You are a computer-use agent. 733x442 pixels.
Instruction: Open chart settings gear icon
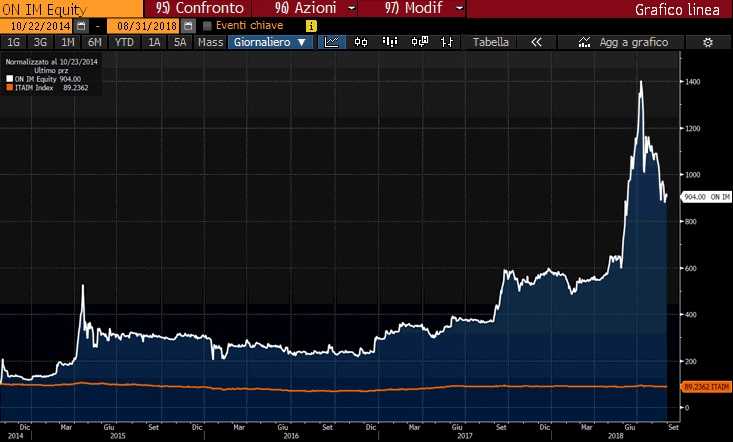708,43
